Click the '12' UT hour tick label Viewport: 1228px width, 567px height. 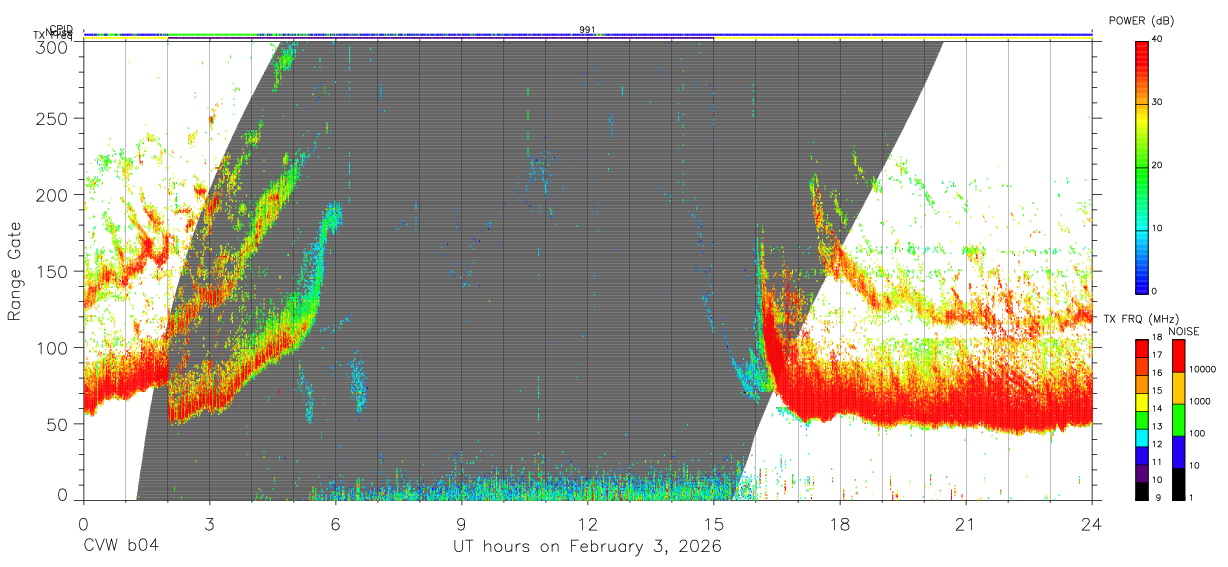pyautogui.click(x=587, y=523)
